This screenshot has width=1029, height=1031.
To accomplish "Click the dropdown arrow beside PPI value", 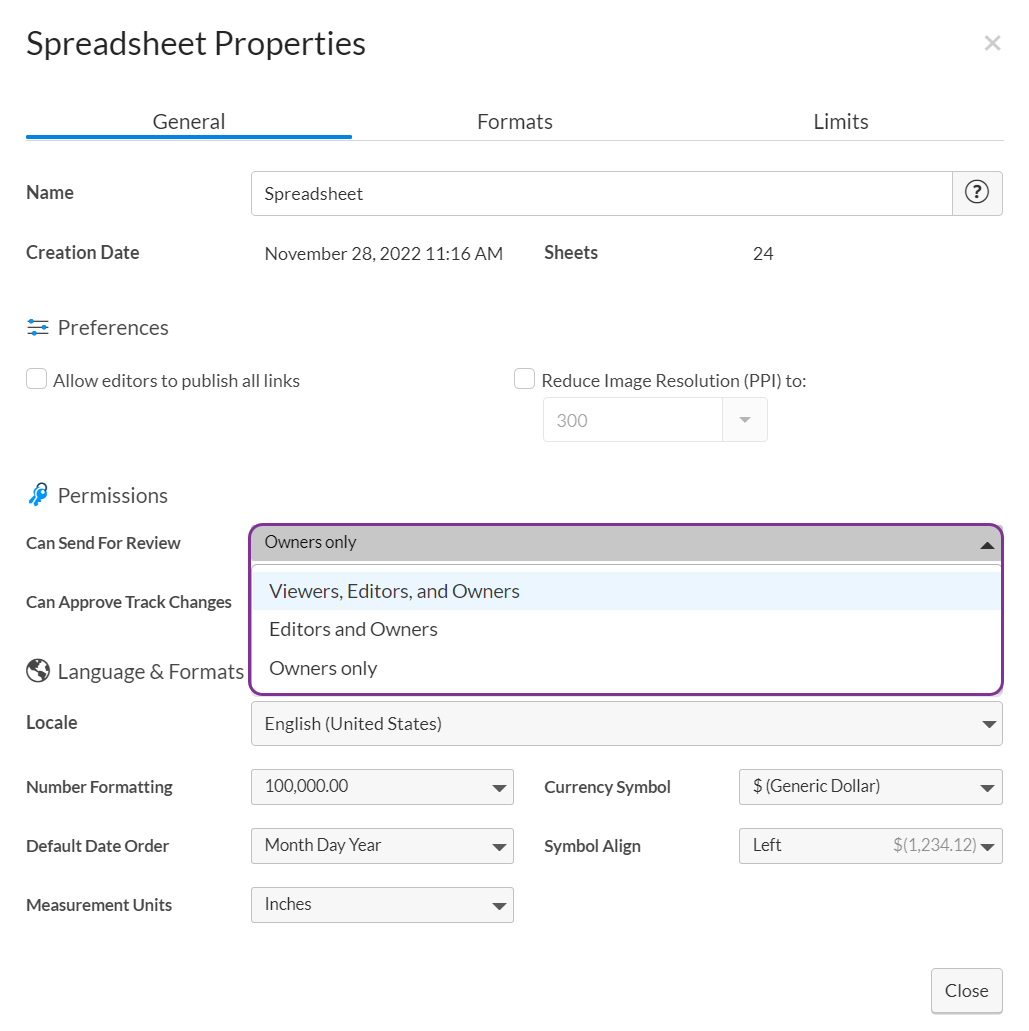I will pyautogui.click(x=744, y=419).
